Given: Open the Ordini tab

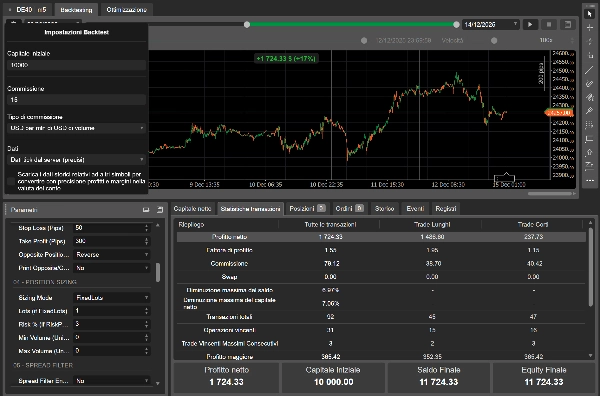Looking at the screenshot, I should click(x=349, y=209).
